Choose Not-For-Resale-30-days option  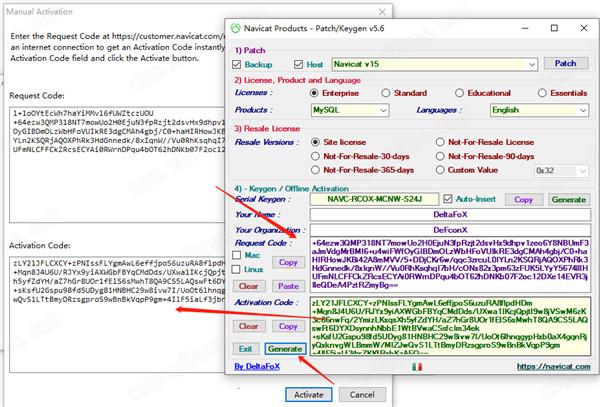315,156
